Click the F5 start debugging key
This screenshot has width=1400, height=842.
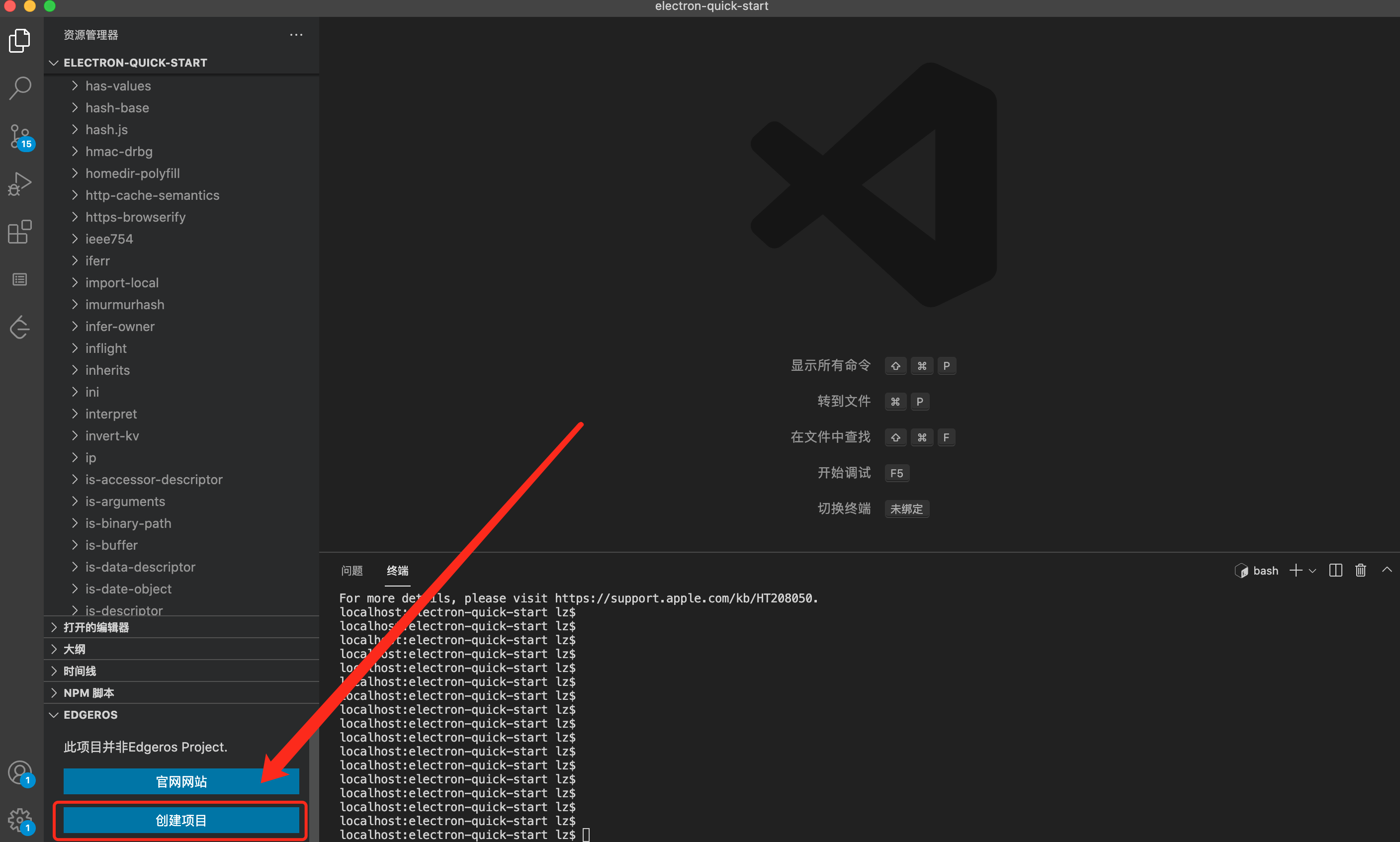tap(897, 473)
